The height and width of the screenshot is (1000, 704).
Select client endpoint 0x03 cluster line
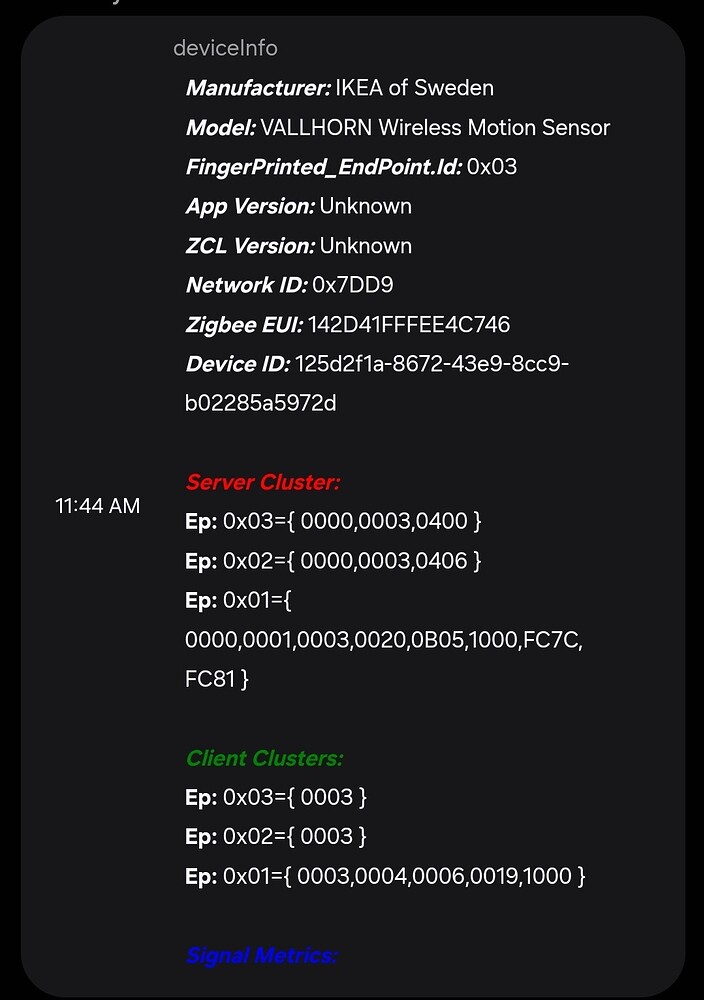coord(277,798)
